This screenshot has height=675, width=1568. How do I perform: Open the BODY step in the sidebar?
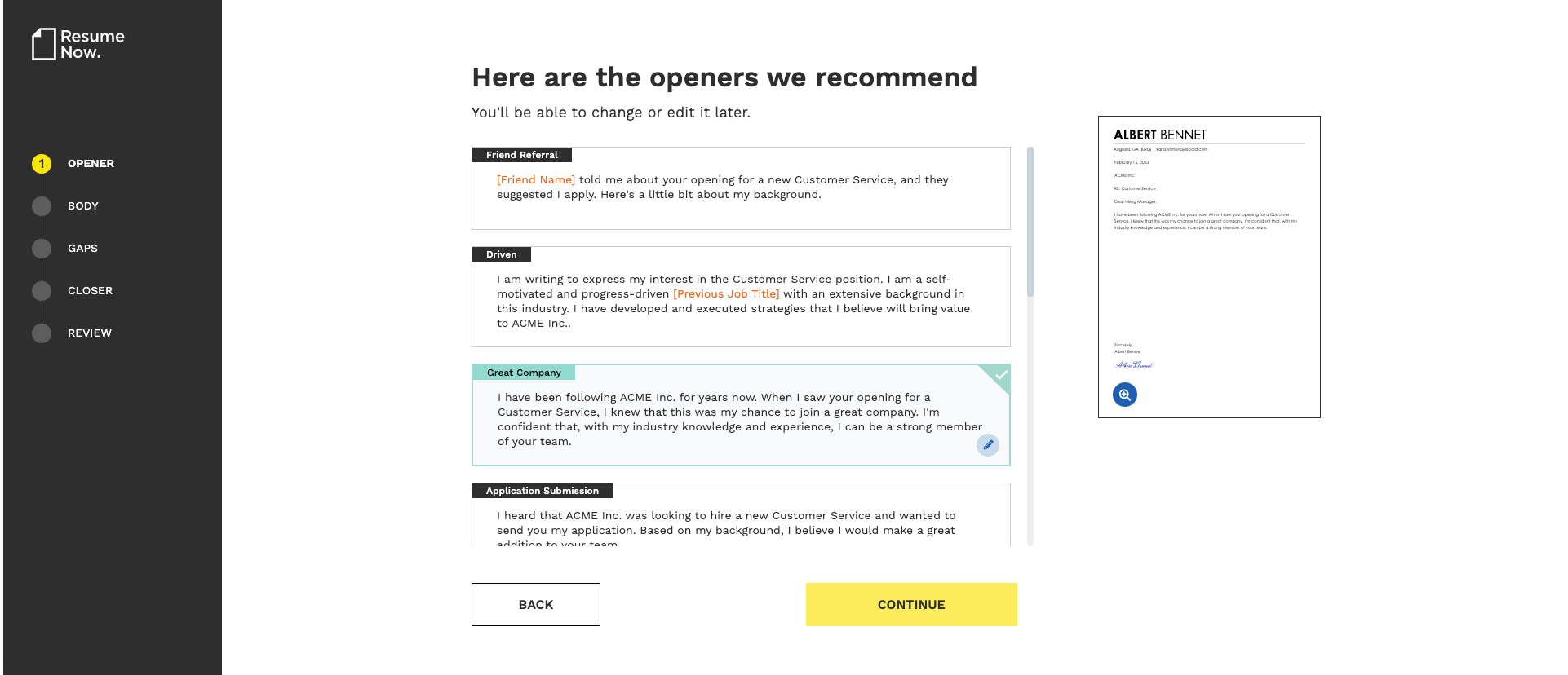pos(82,206)
